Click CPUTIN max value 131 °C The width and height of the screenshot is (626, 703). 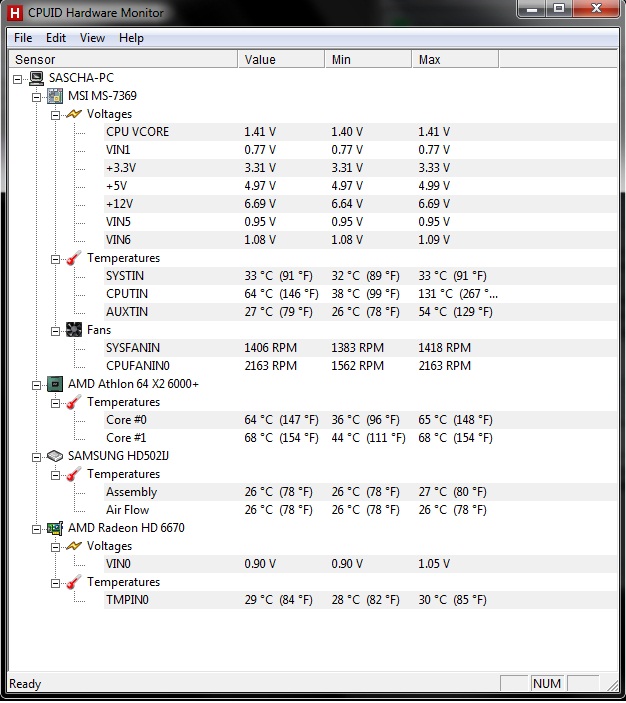(x=458, y=294)
